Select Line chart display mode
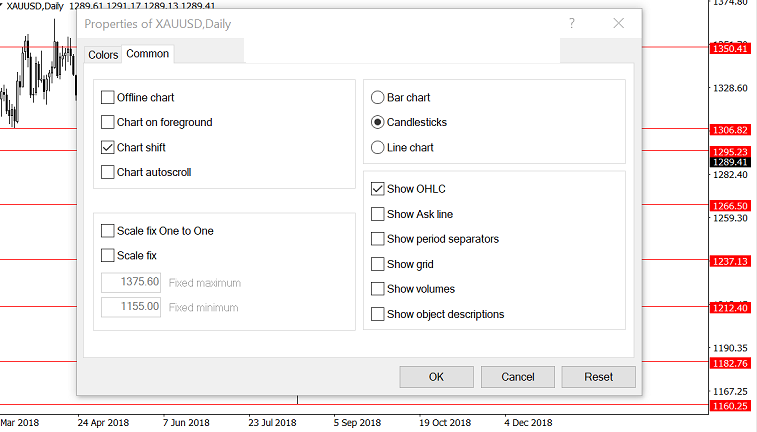757x432 pixels. [377, 148]
